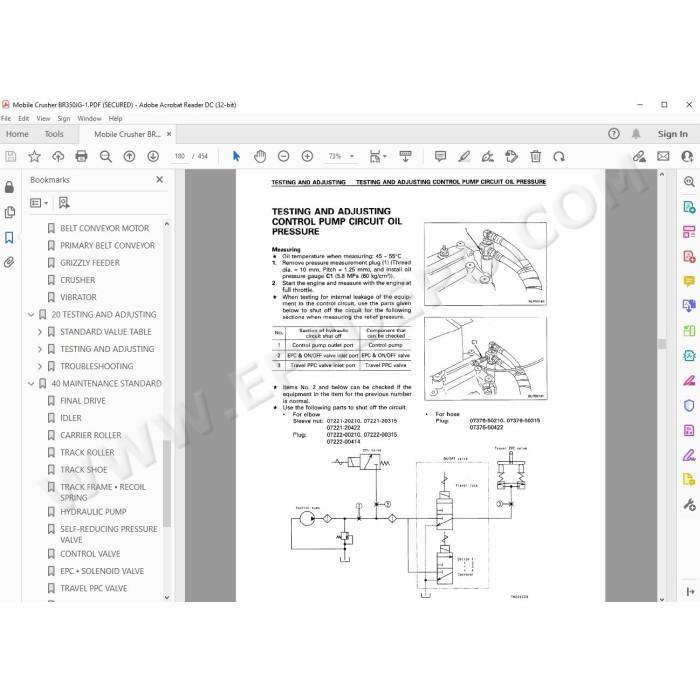Click the cloud upload icon
Viewport: 700px width, 700px height.
point(58,156)
